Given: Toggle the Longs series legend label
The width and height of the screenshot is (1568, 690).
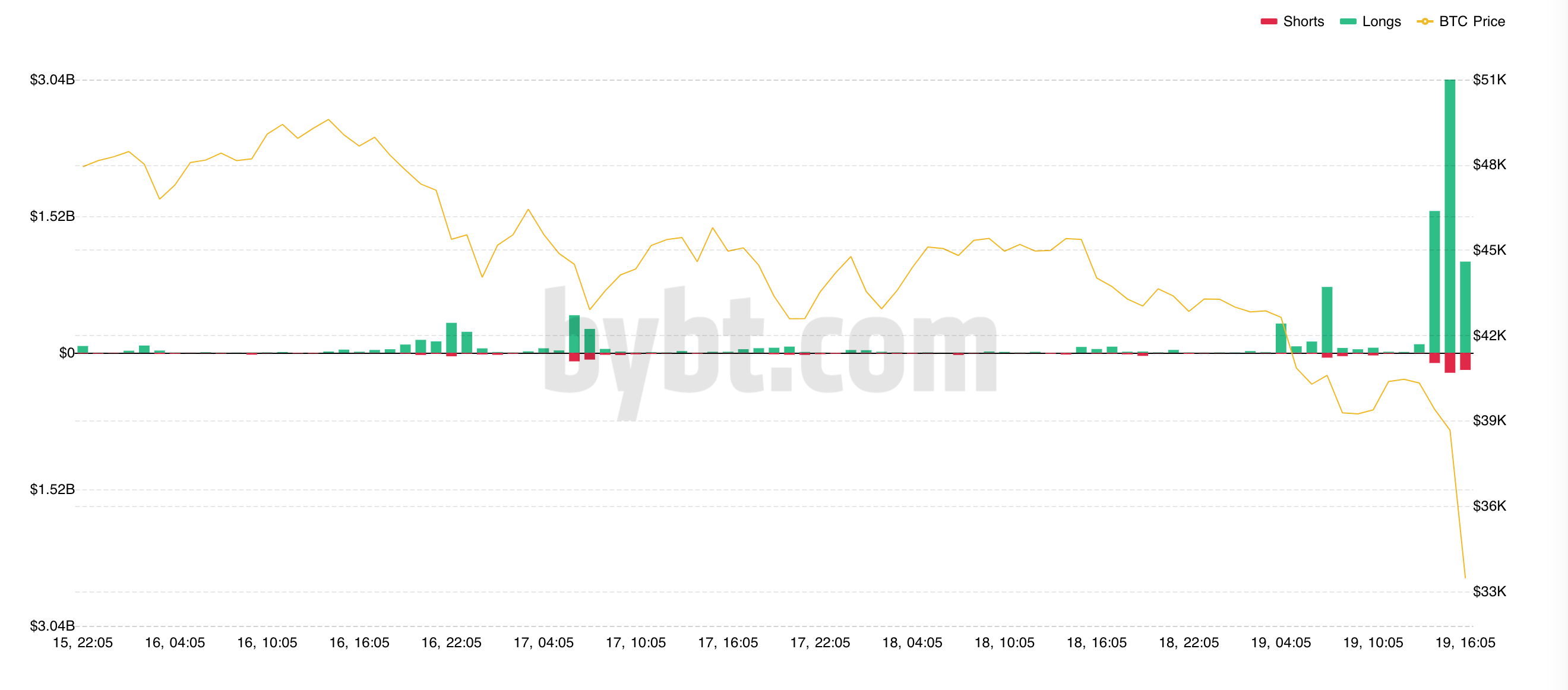Looking at the screenshot, I should 1381,21.
